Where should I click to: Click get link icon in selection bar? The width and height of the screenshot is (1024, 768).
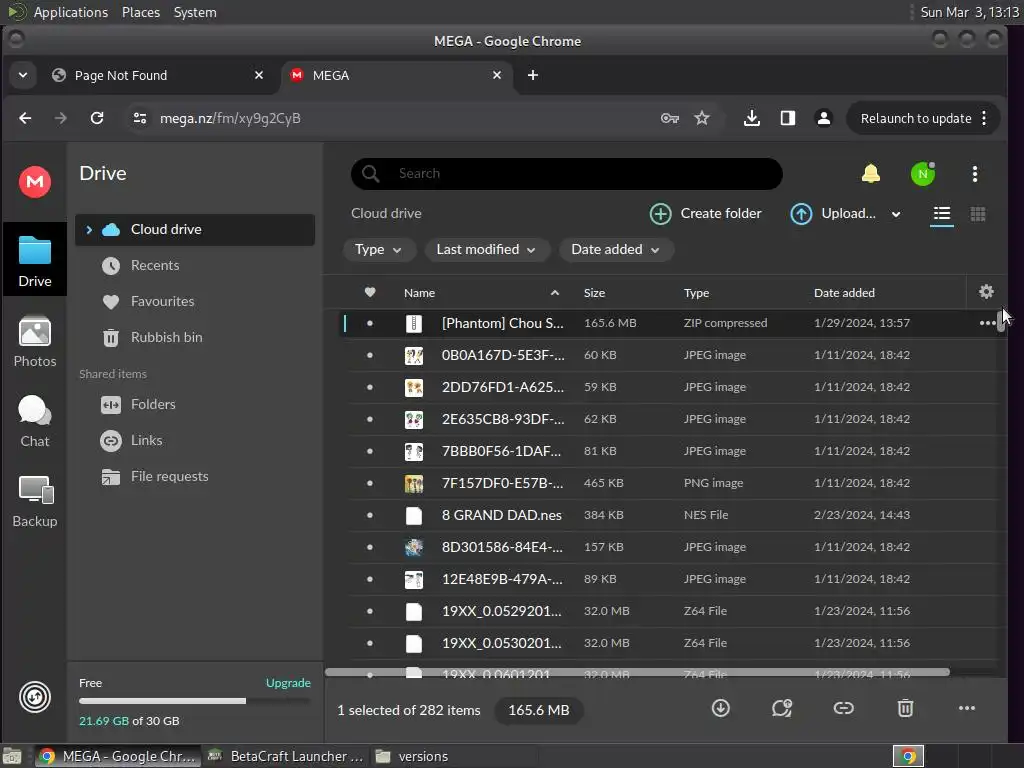click(x=843, y=709)
